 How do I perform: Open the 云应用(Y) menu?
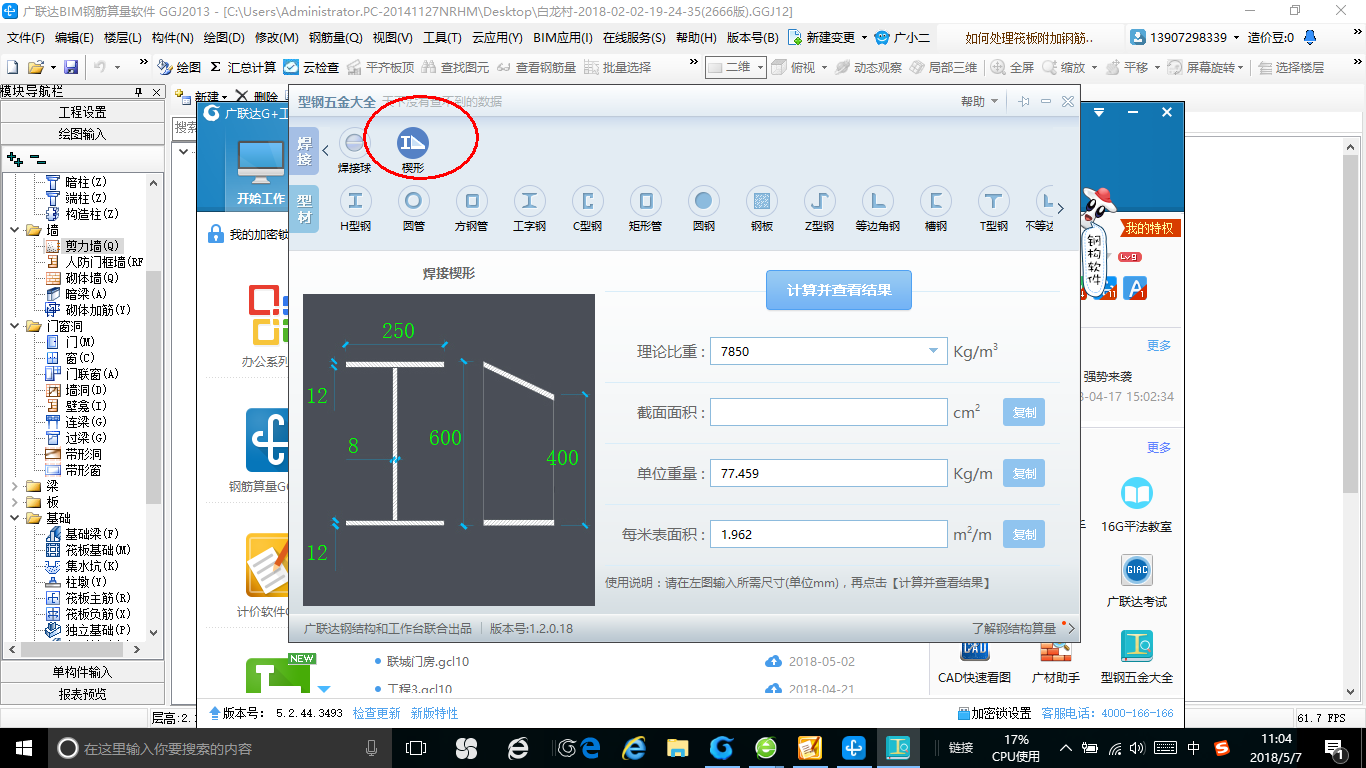pyautogui.click(x=497, y=38)
